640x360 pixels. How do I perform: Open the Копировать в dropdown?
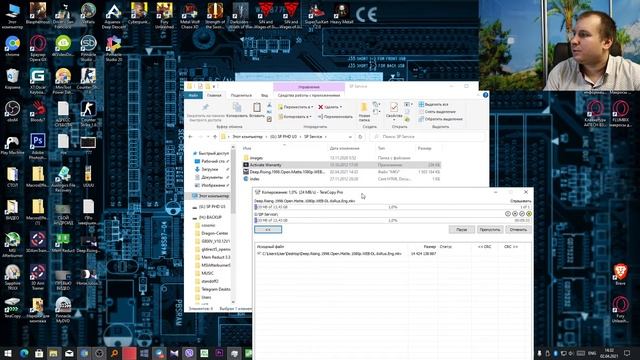[295, 116]
